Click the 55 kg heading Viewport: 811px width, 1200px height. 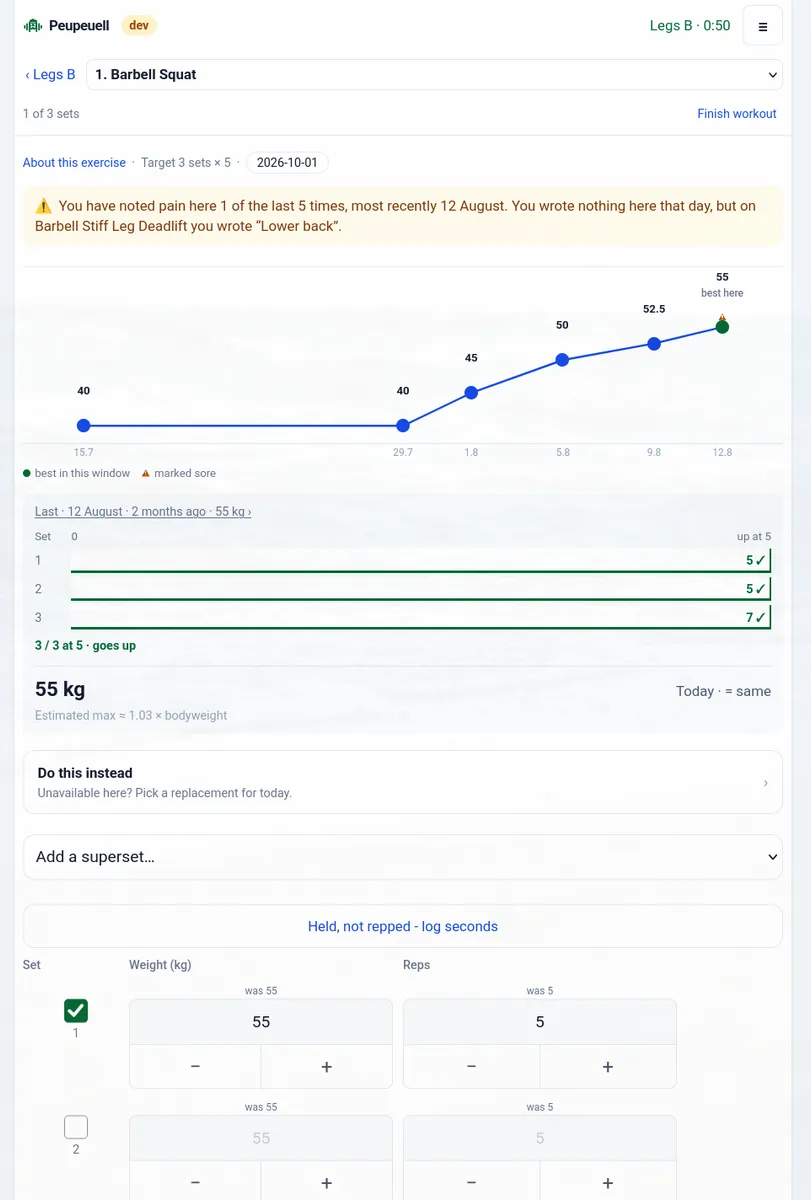click(x=60, y=689)
